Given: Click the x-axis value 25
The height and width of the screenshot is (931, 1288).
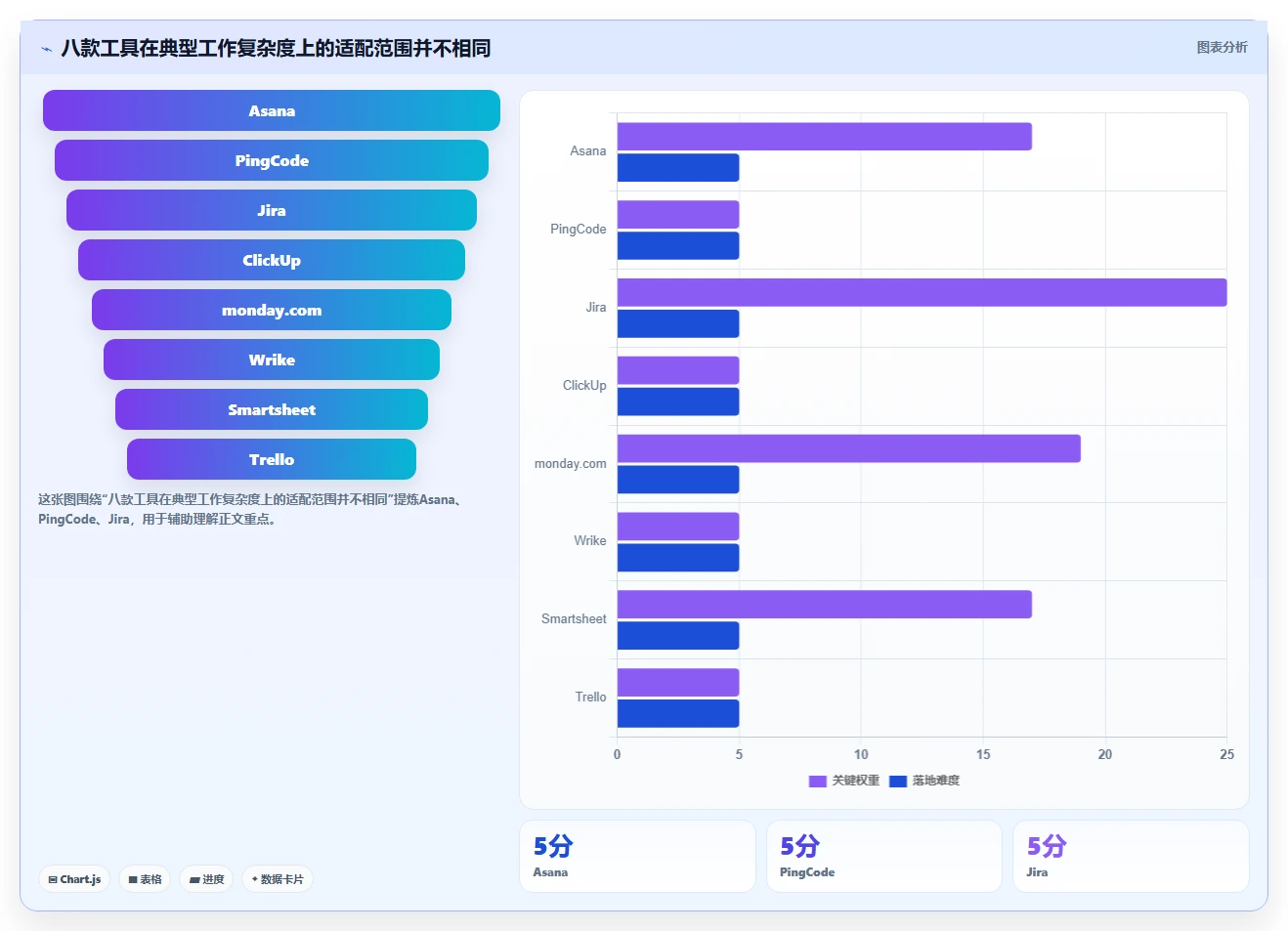Looking at the screenshot, I should pos(1226,754).
